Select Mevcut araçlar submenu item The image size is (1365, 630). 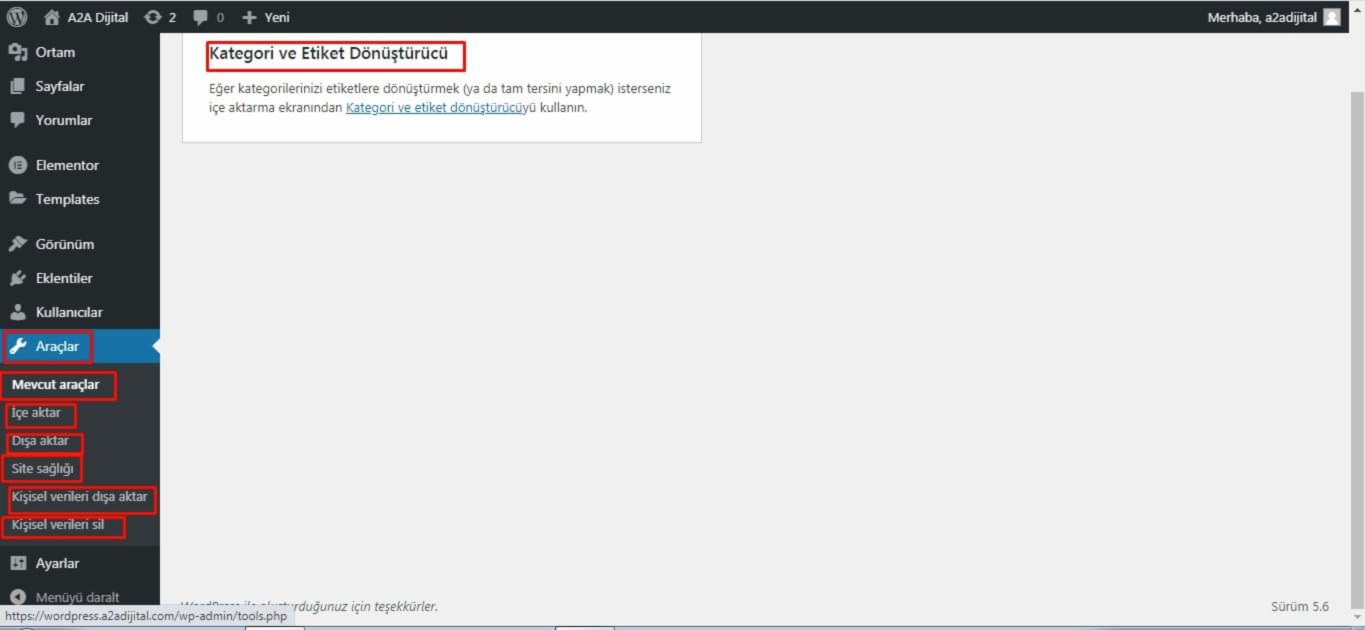point(55,385)
